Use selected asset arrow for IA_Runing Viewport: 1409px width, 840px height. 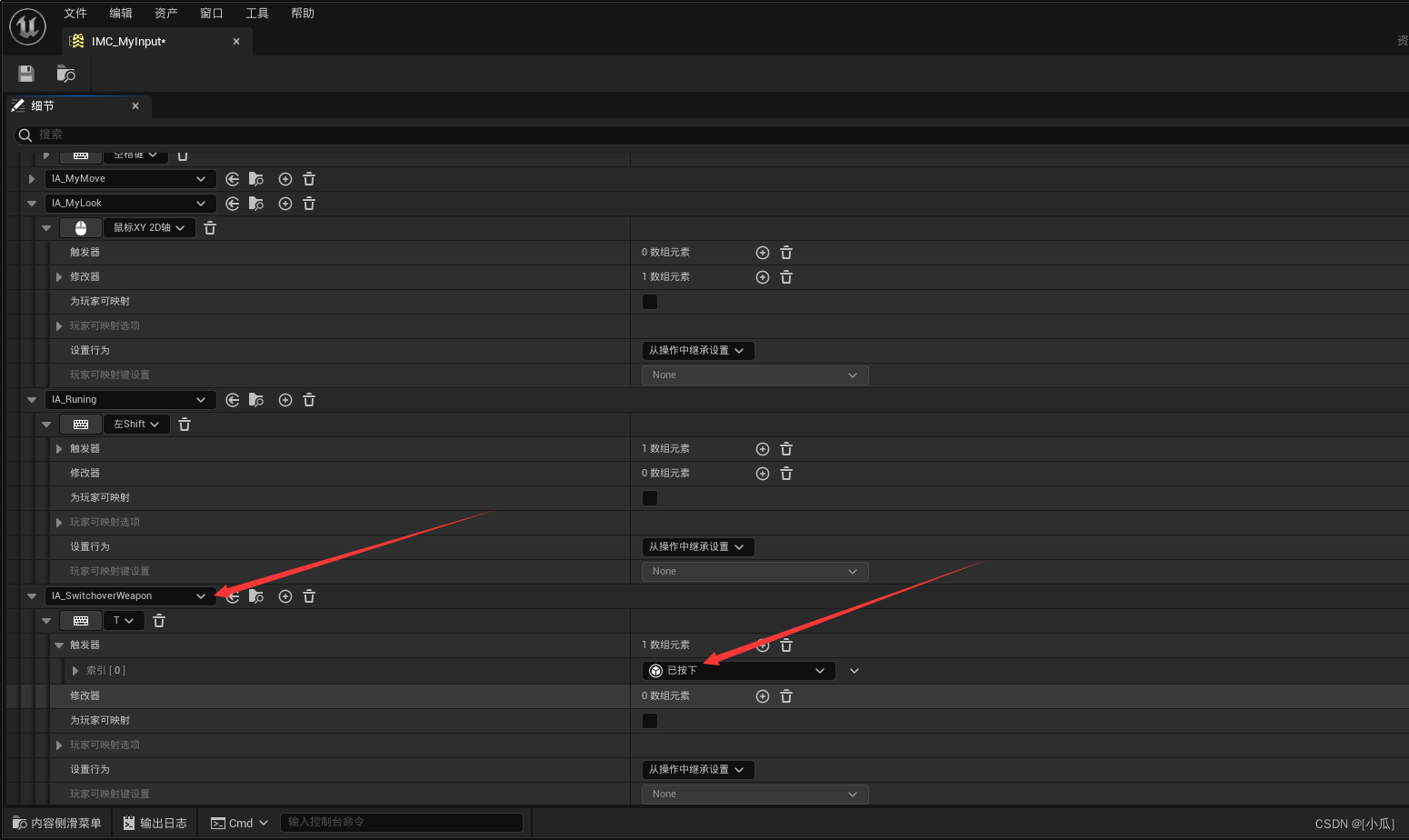233,400
